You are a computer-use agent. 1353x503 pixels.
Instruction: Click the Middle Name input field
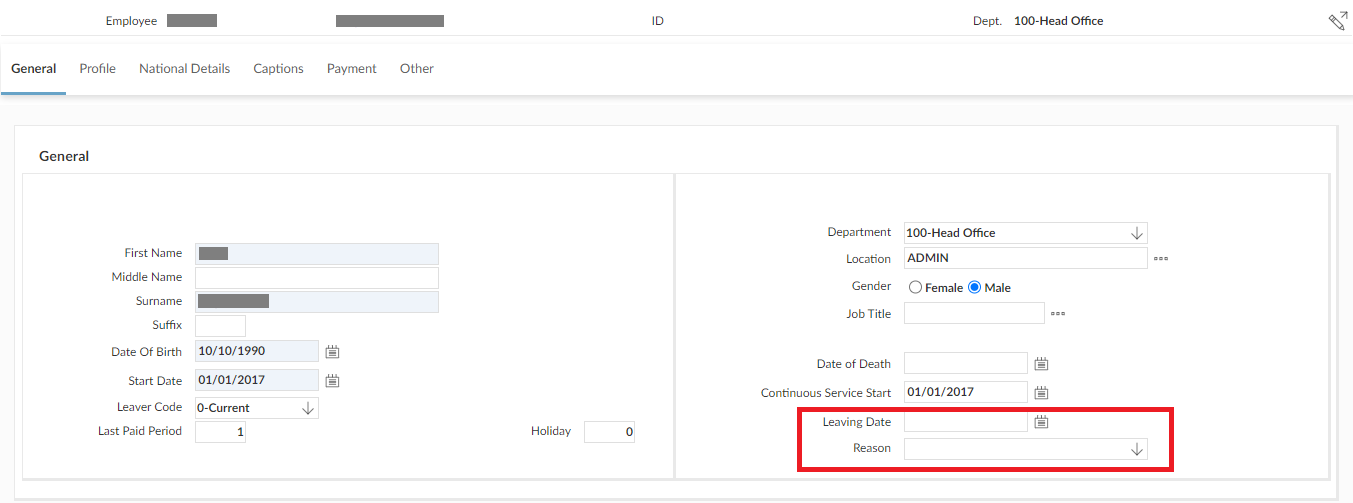click(317, 278)
